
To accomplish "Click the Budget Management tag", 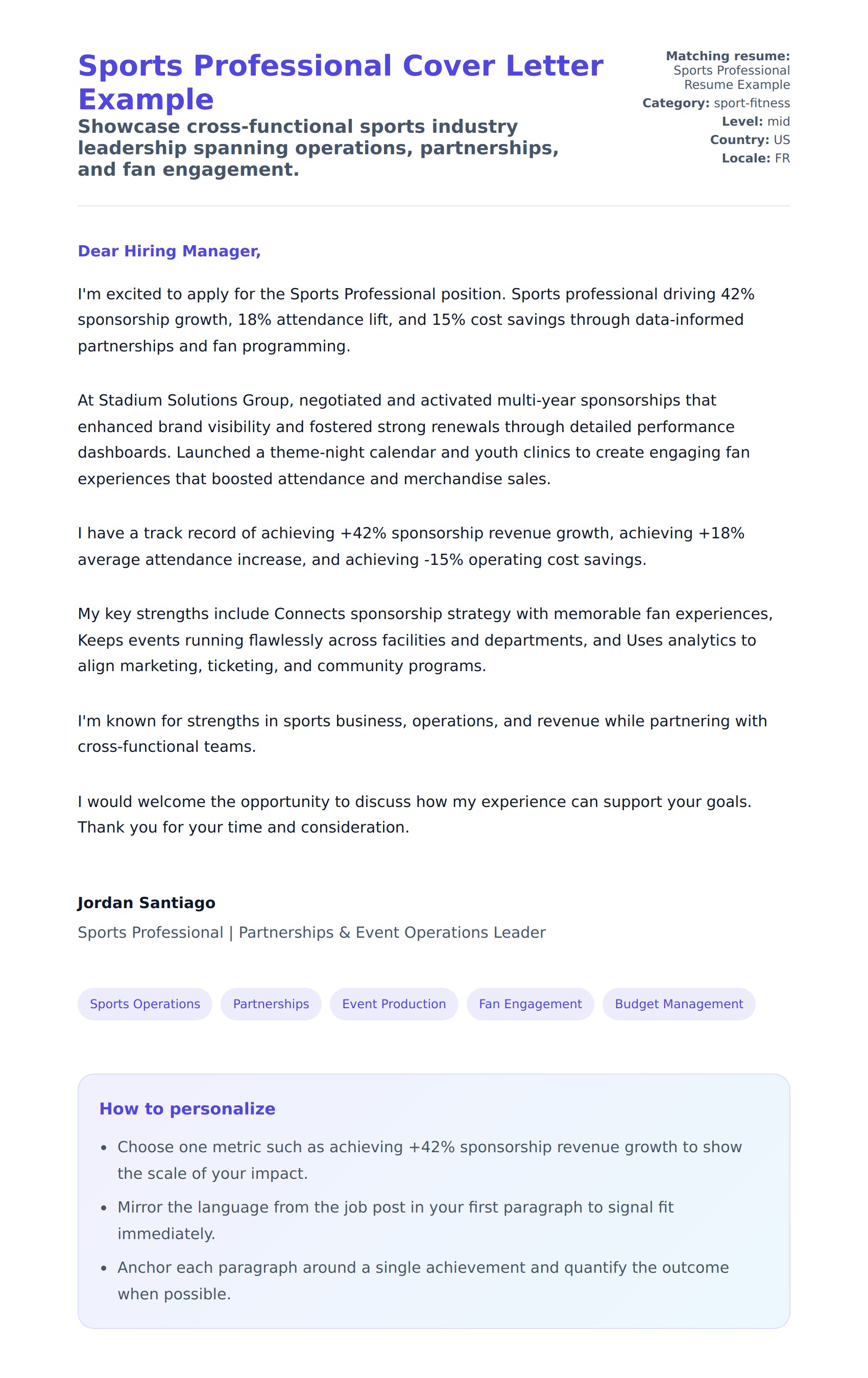I will [678, 1003].
